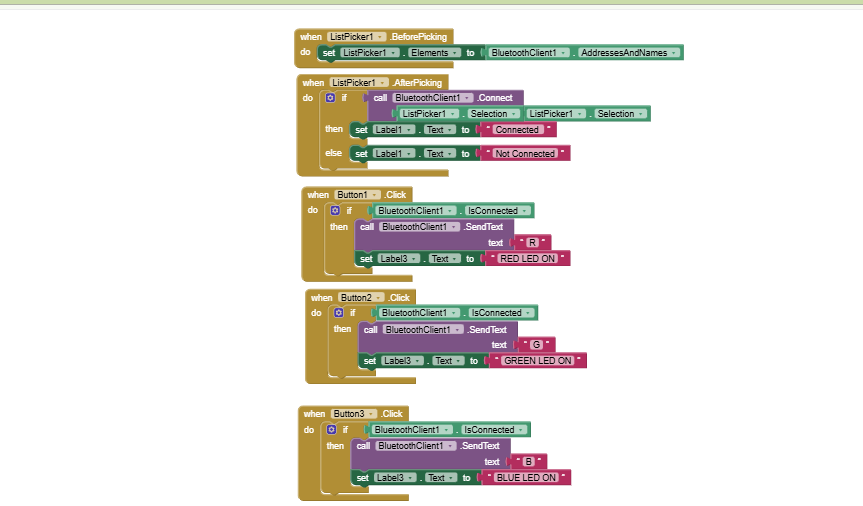Select the .AfterPicking event label

point(417,83)
